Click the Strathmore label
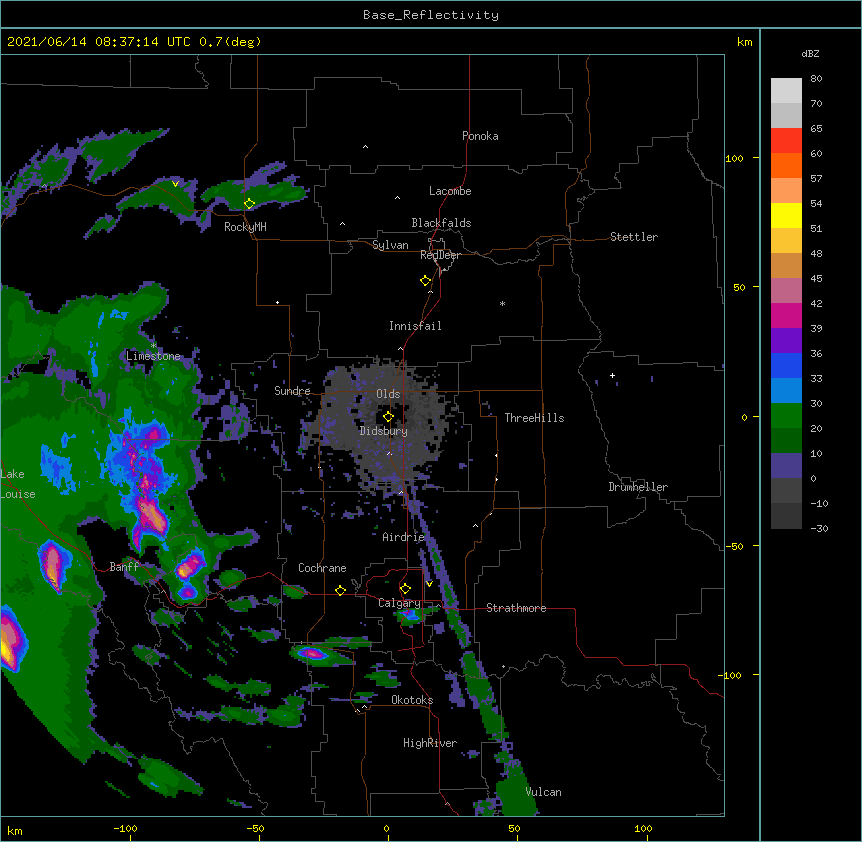862x842 pixels. [516, 608]
